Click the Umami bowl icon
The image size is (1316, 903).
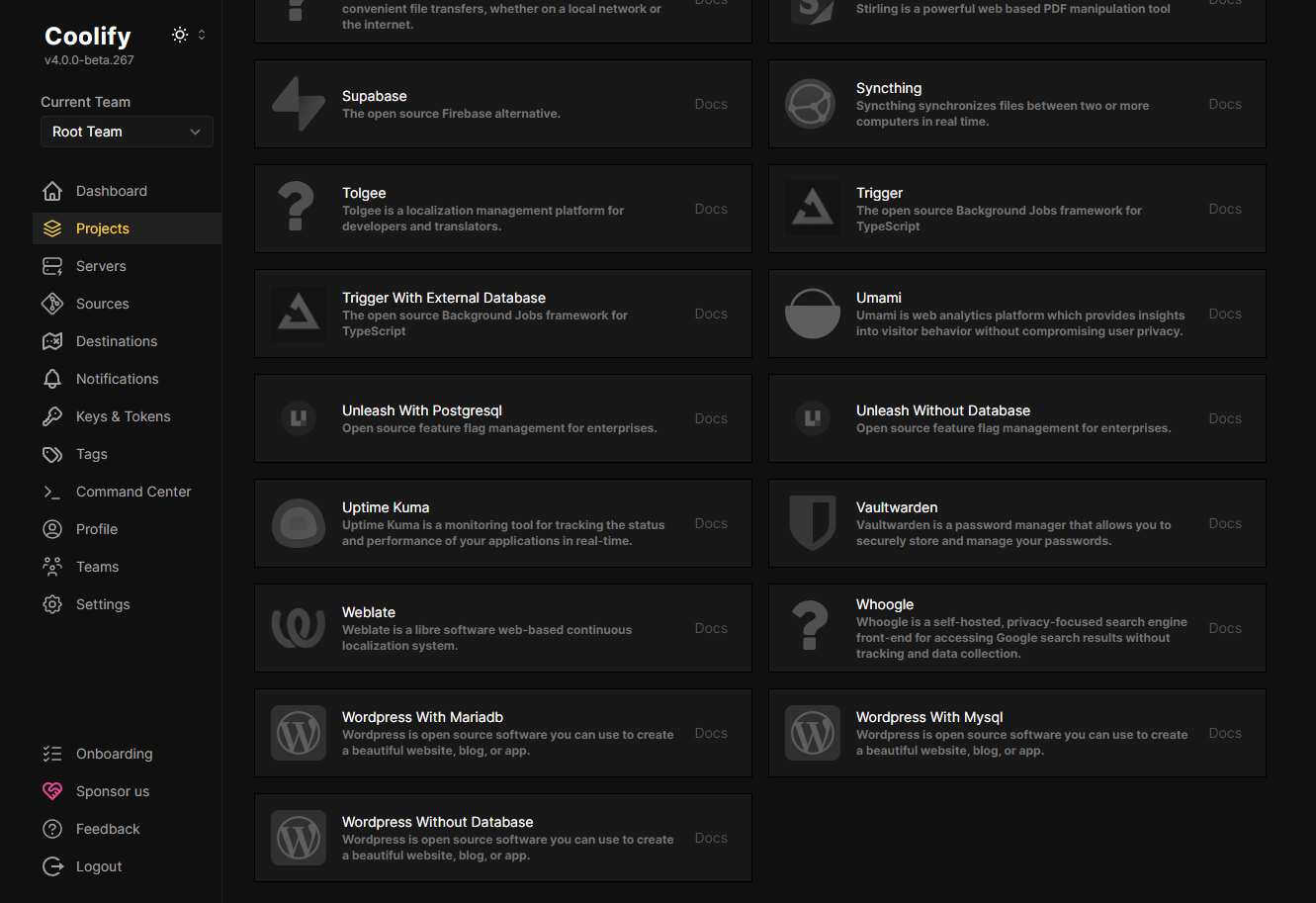click(812, 314)
